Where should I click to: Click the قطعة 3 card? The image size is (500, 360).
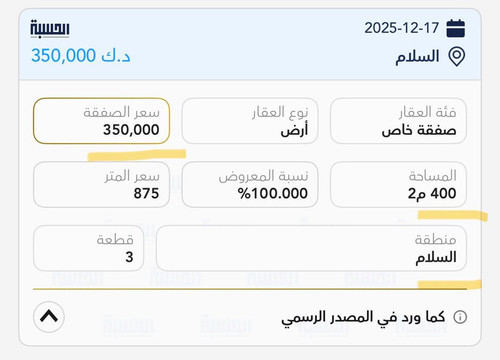[x=88, y=248]
